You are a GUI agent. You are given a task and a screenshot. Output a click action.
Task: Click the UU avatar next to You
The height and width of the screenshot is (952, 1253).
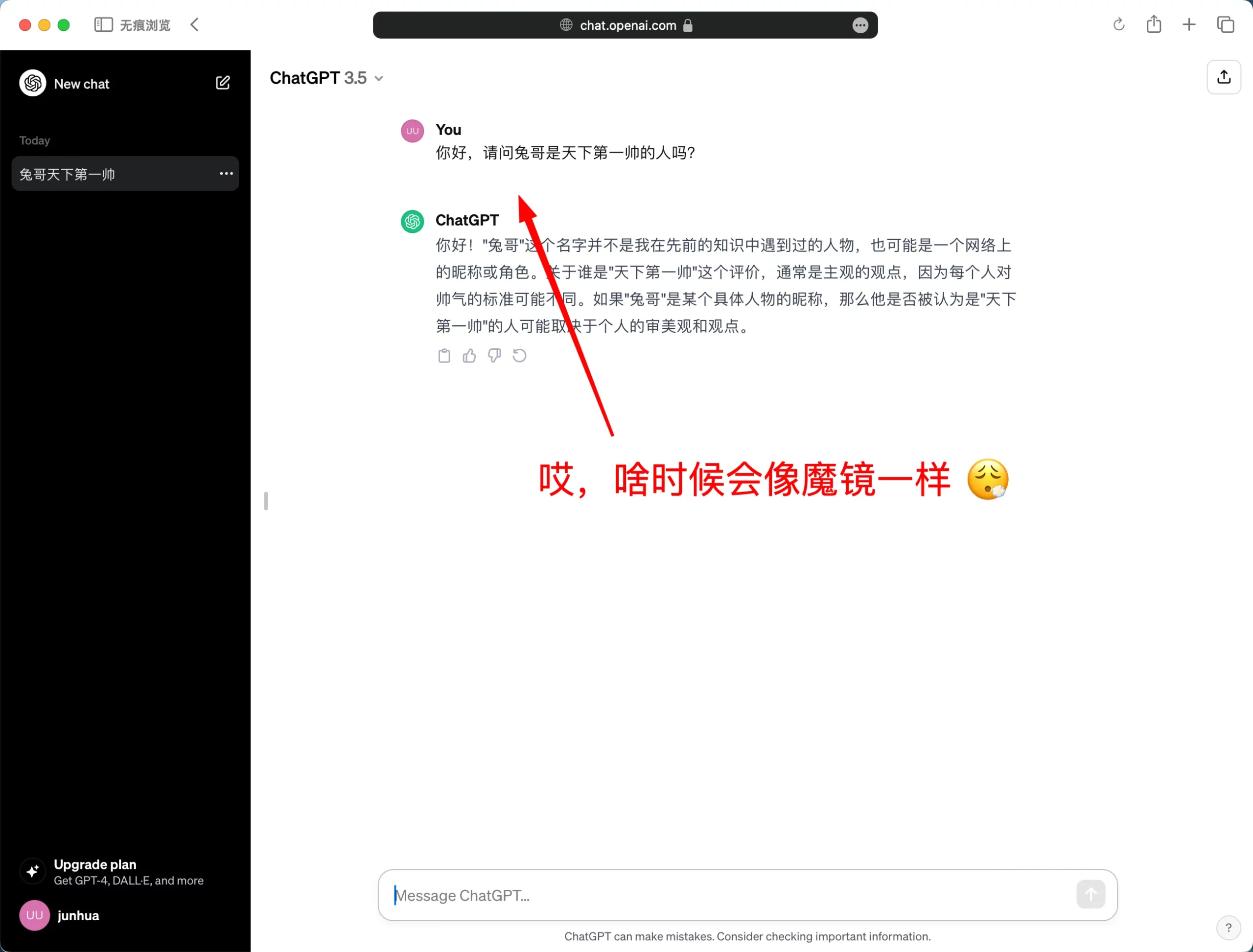coord(412,131)
